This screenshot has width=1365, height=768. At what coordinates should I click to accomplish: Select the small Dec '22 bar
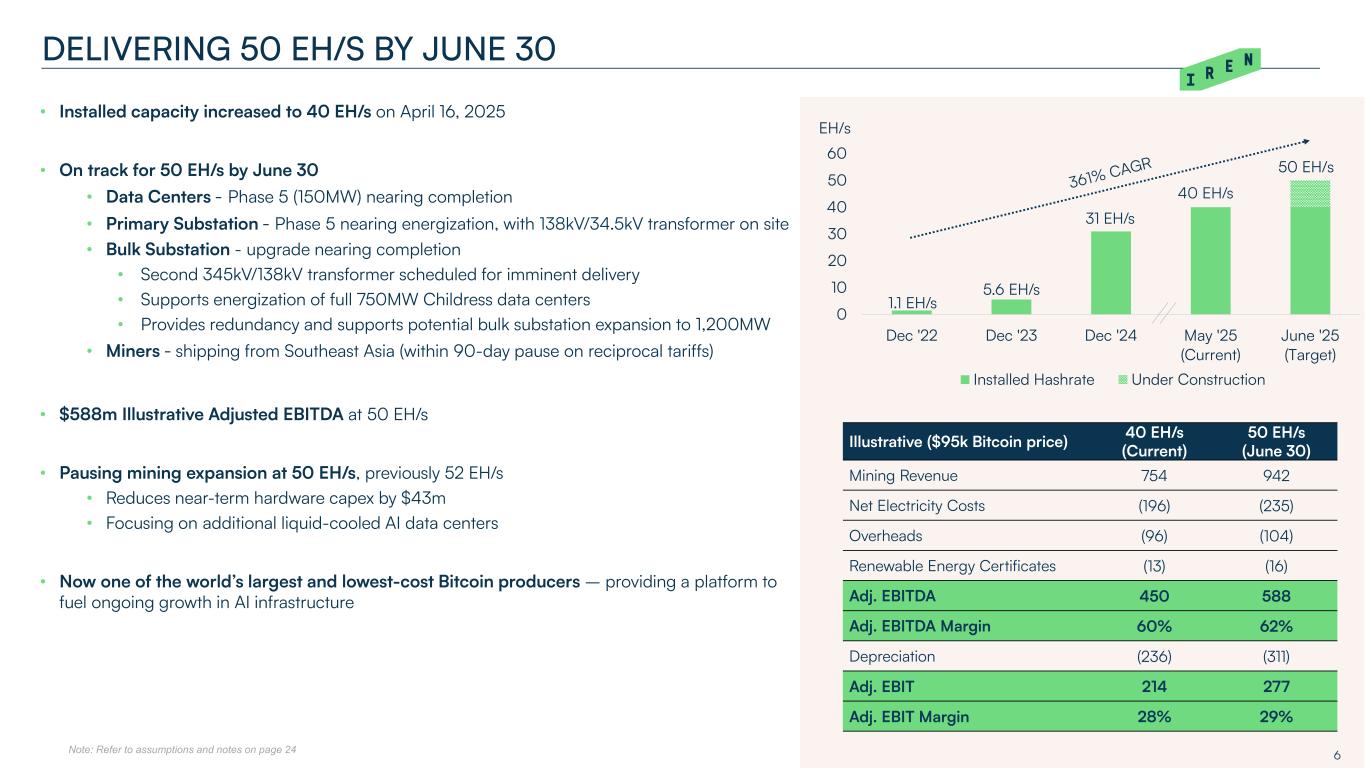[x=911, y=311]
